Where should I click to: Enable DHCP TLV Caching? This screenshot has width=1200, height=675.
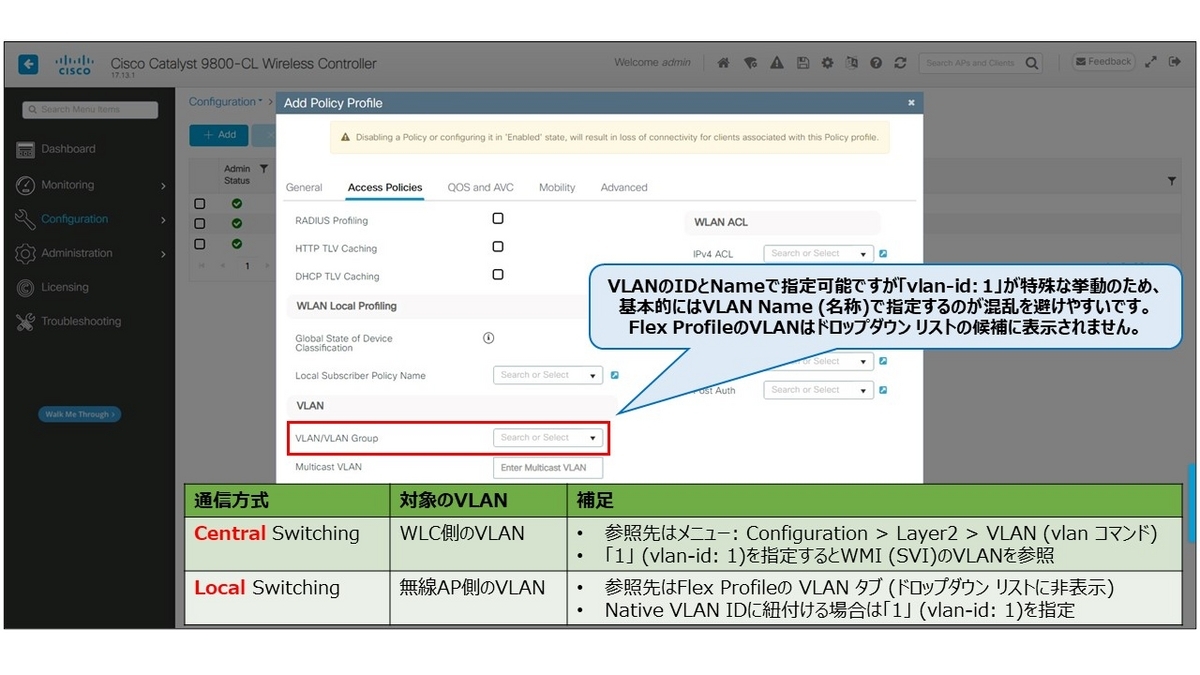click(497, 274)
